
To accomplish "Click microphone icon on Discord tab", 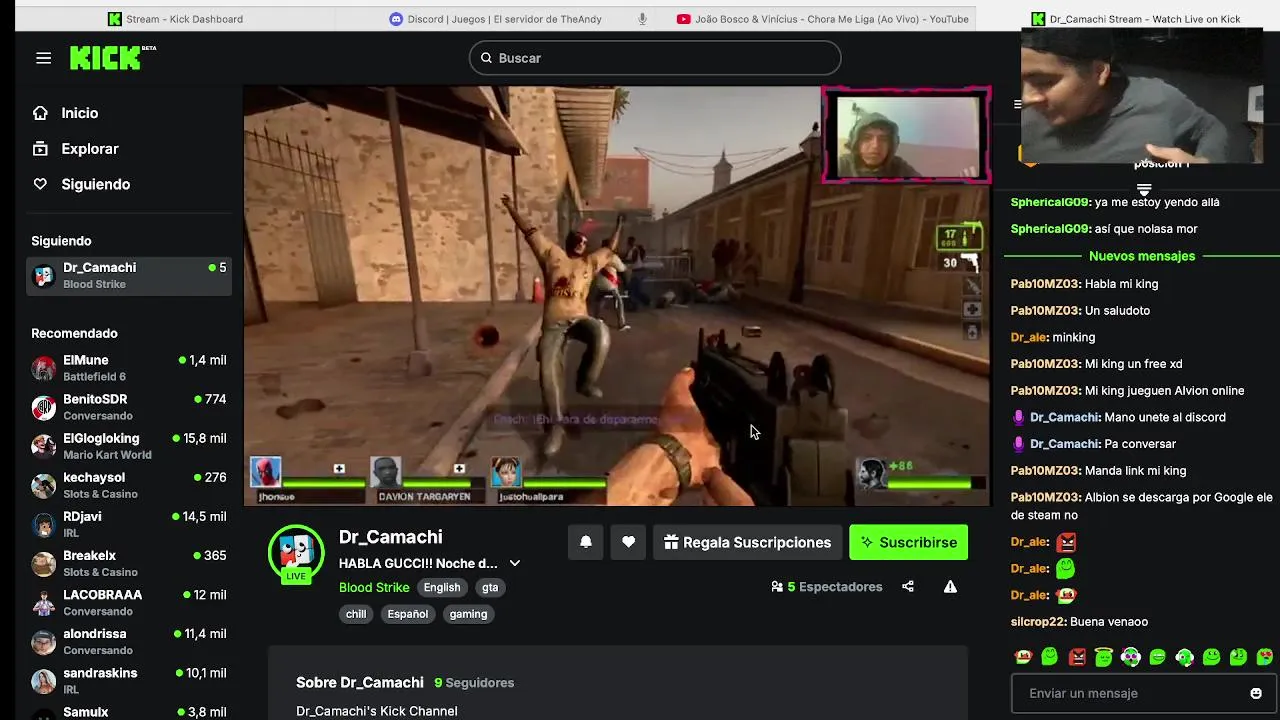I will pos(642,19).
